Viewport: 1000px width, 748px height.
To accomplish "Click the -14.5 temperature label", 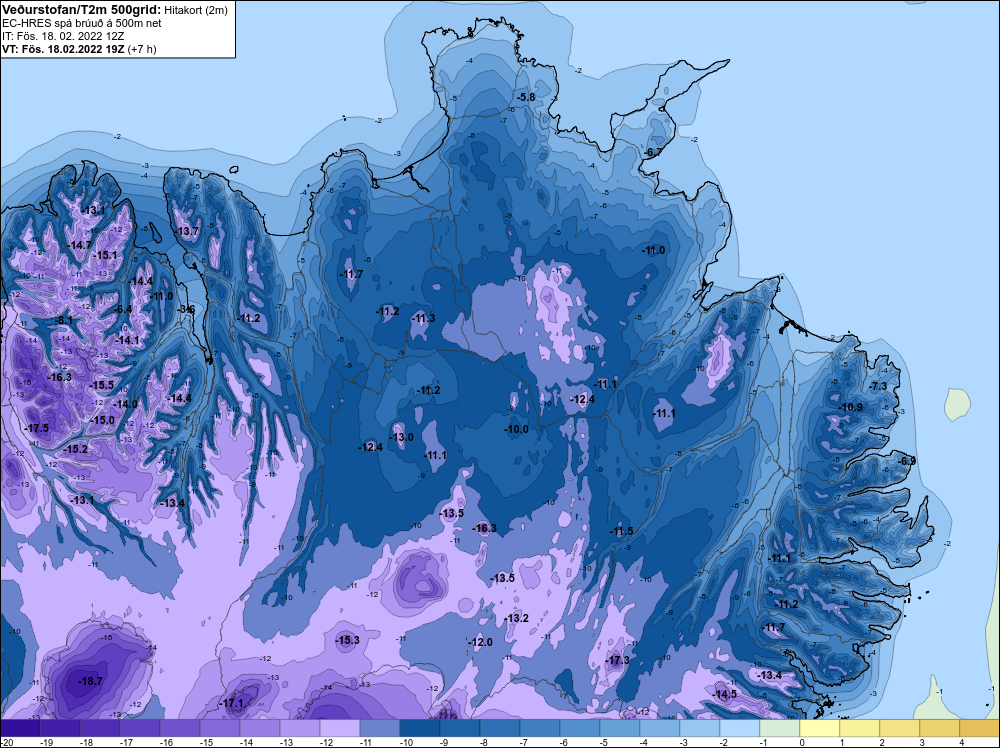I will (x=724, y=694).
